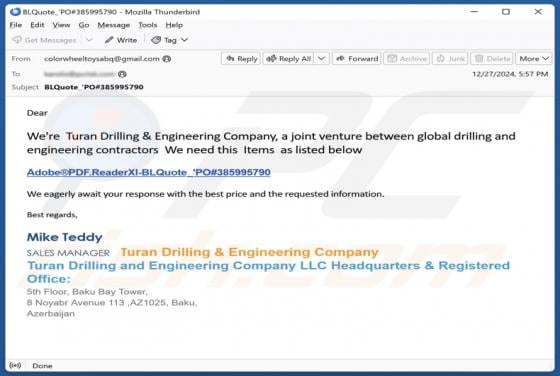This screenshot has width=560, height=376.
Task: Click sender address colorwheeltoysabq@gmail.com
Action: point(102,59)
